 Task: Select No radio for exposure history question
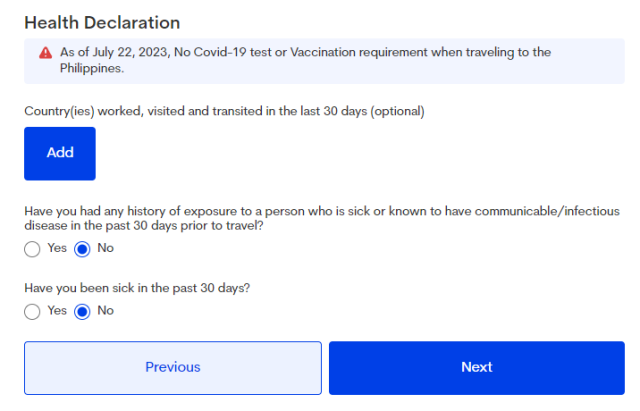83,249
